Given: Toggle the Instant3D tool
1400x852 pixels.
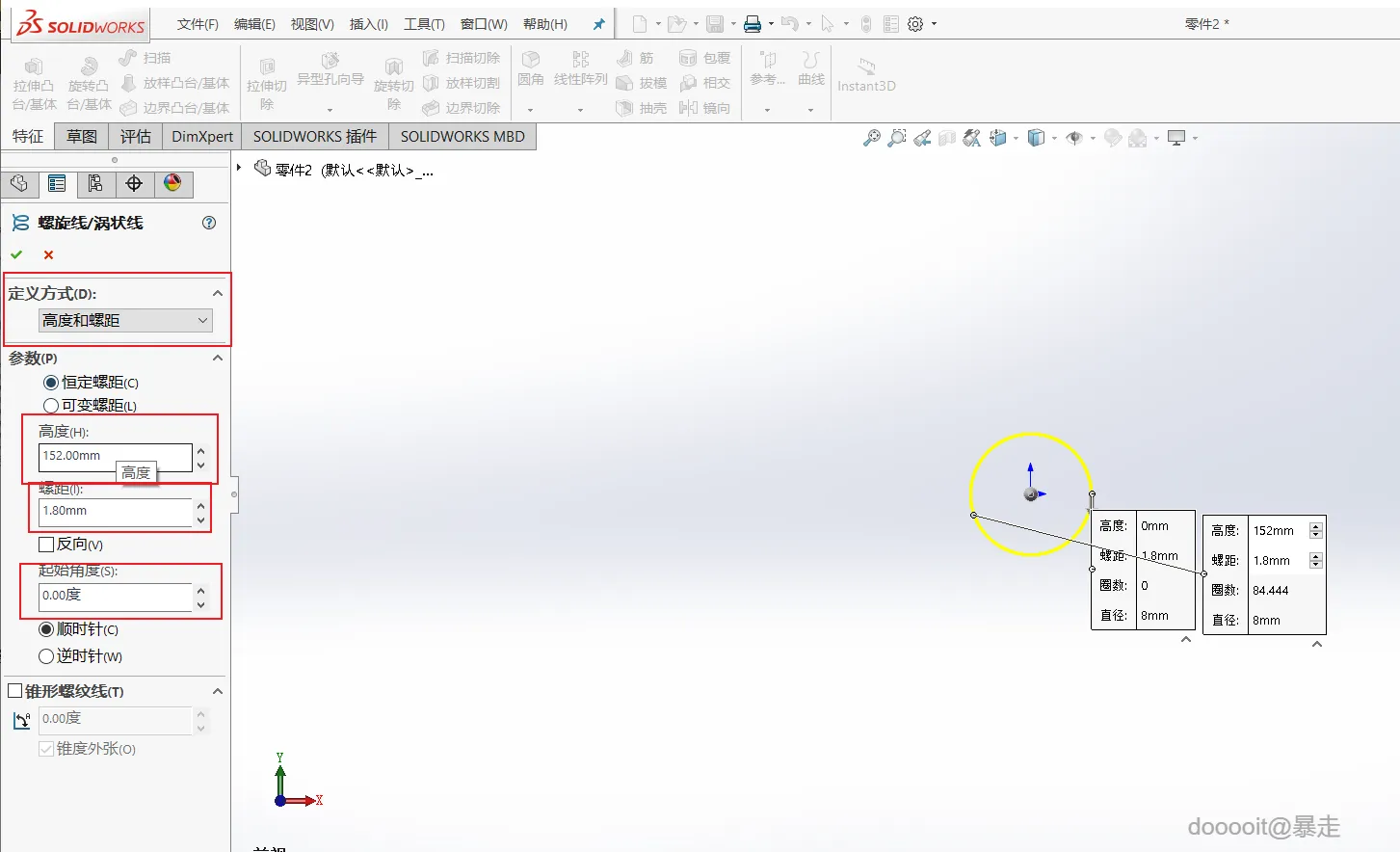Looking at the screenshot, I should tap(866, 75).
